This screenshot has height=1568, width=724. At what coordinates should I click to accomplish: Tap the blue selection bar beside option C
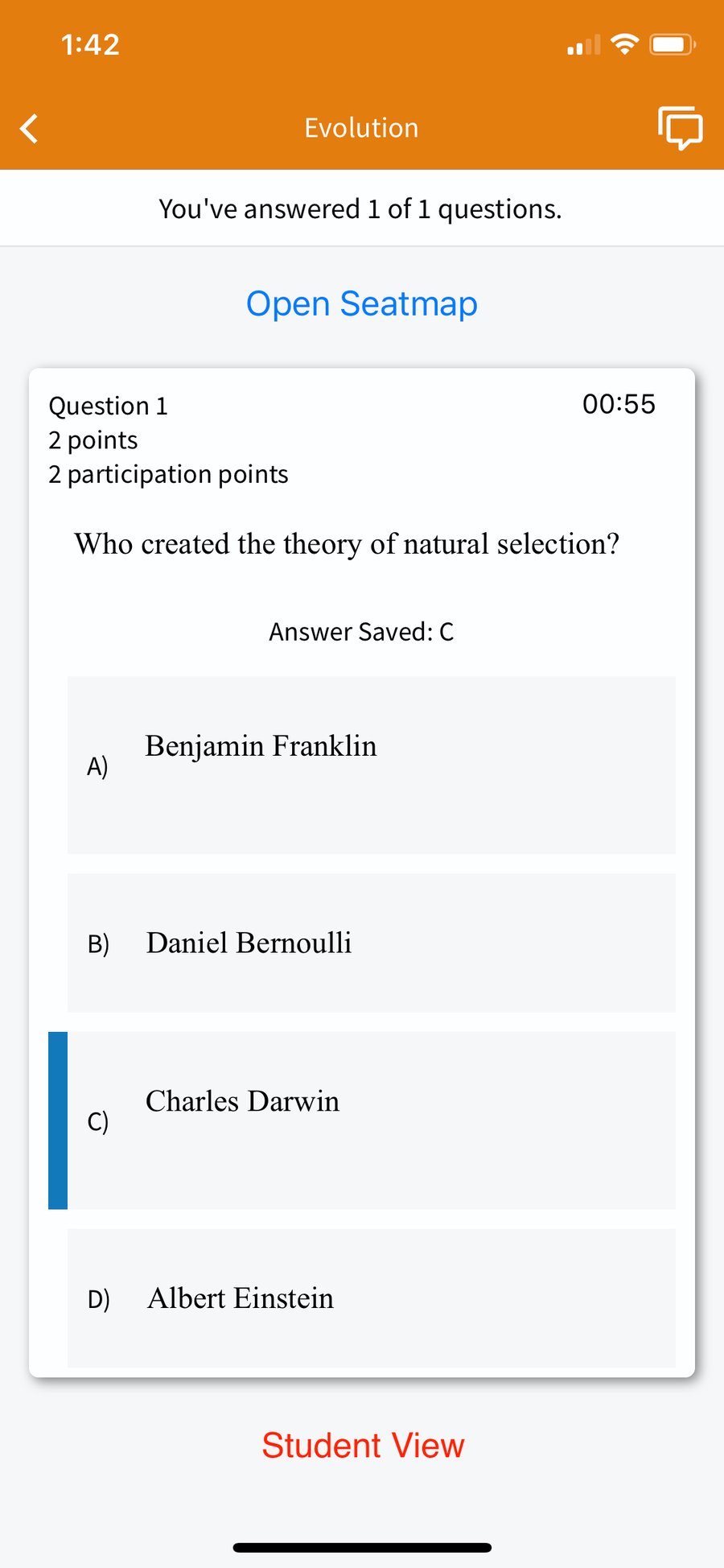point(56,1119)
